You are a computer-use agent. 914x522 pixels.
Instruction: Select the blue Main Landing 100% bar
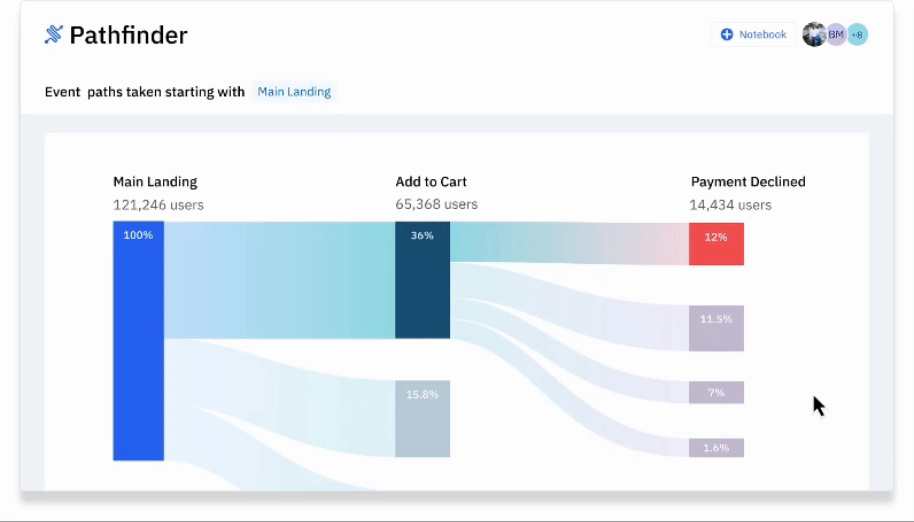pyautogui.click(x=138, y=340)
